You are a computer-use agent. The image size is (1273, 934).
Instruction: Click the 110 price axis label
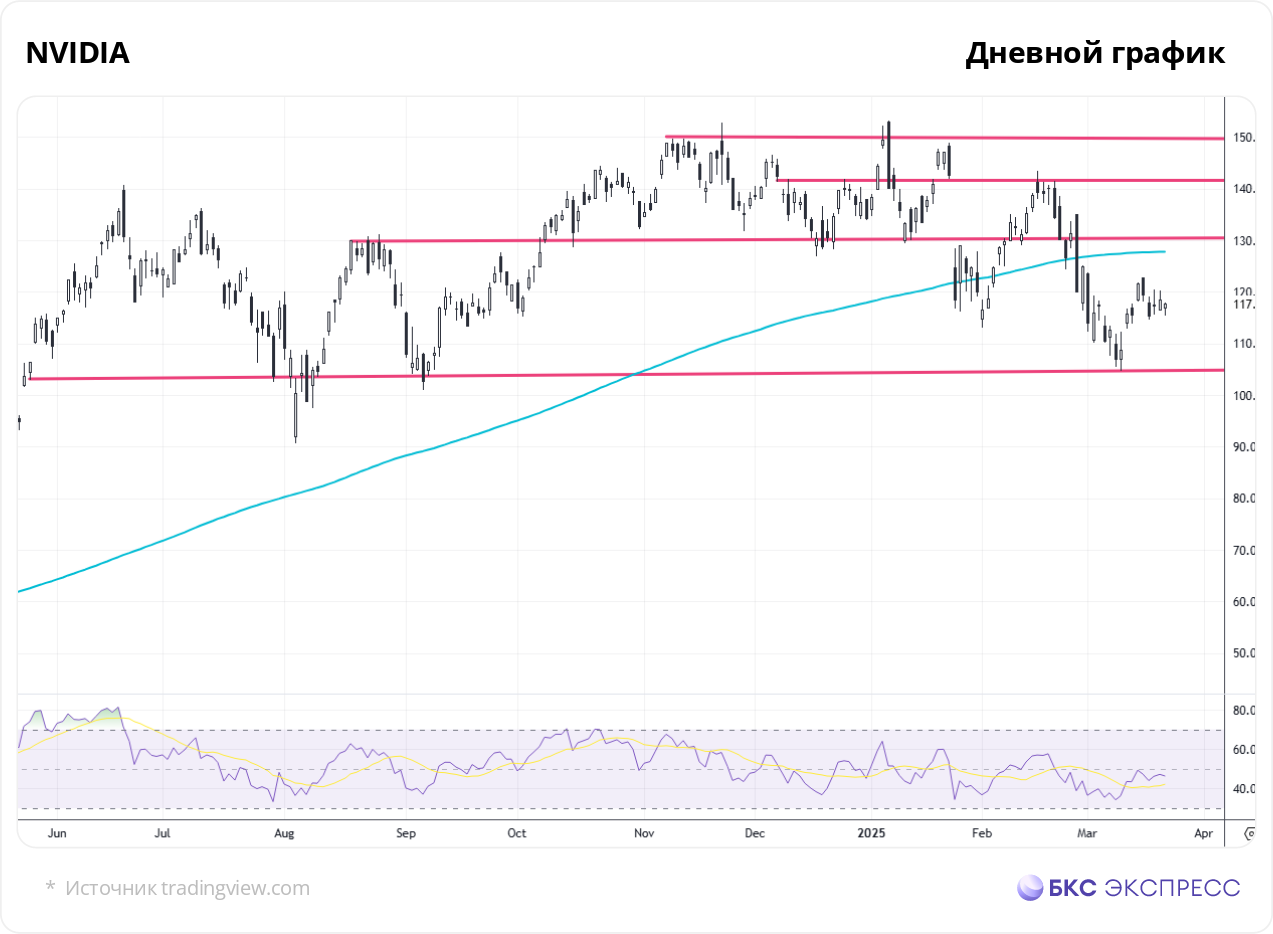[1243, 344]
